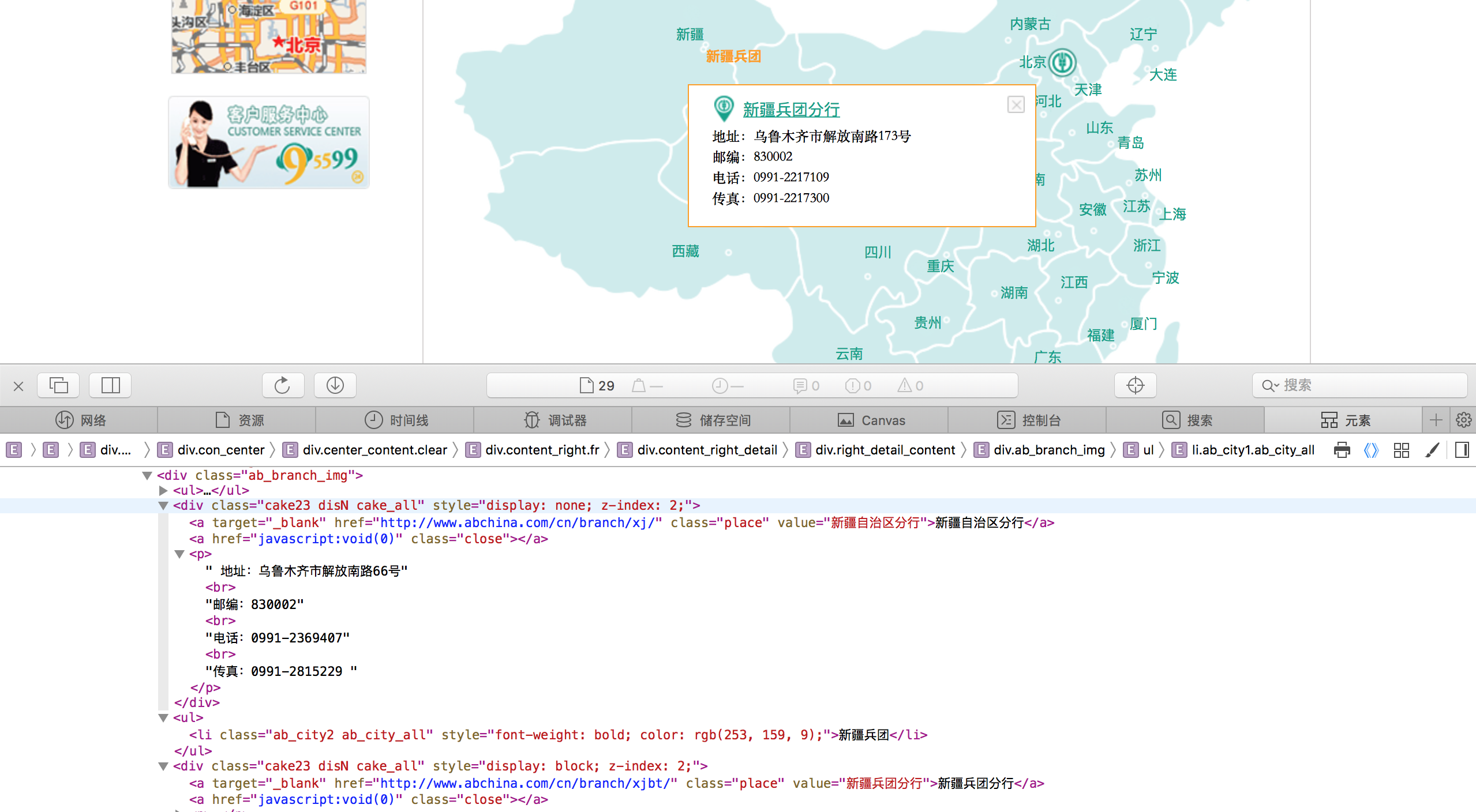Collapse the display: block cake23 div

point(163,766)
